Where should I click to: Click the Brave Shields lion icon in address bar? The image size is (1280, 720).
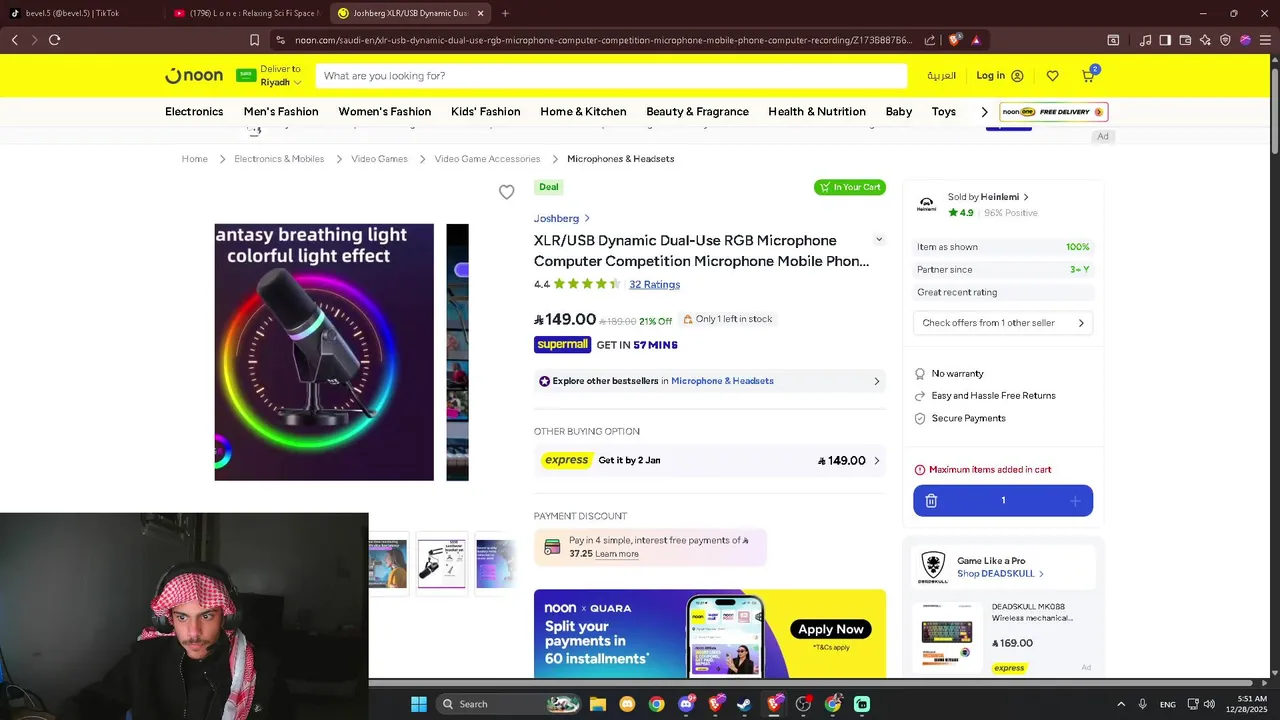[x=955, y=40]
